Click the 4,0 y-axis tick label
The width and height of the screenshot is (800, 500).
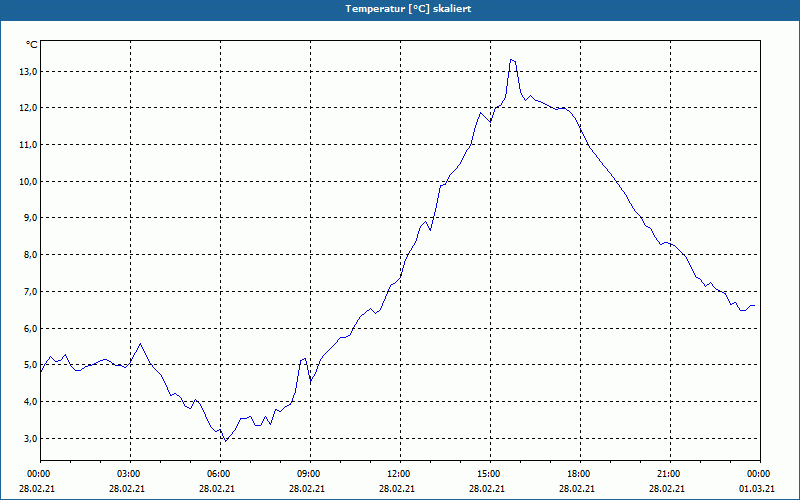[x=31, y=402]
